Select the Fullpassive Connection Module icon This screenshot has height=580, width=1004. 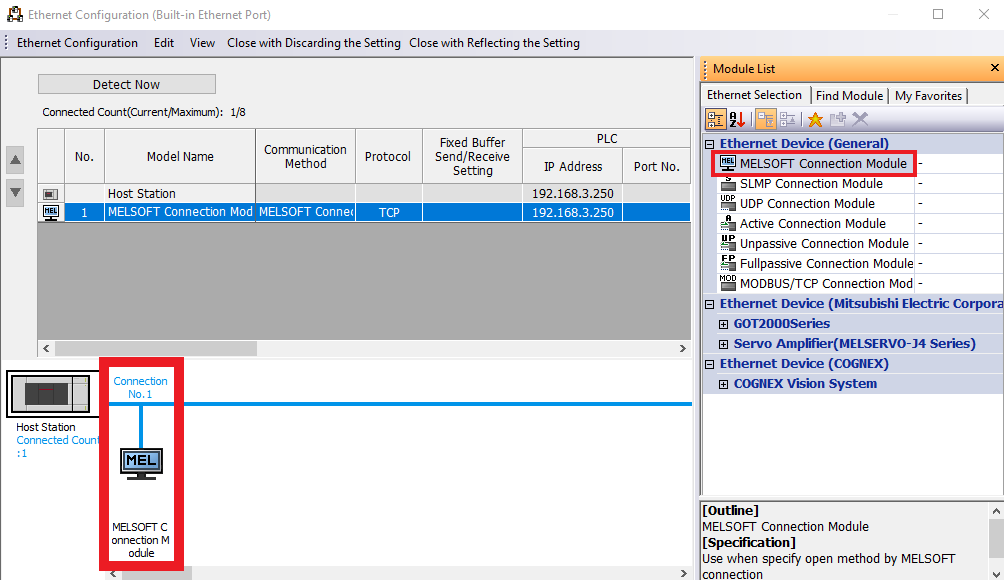coord(728,263)
